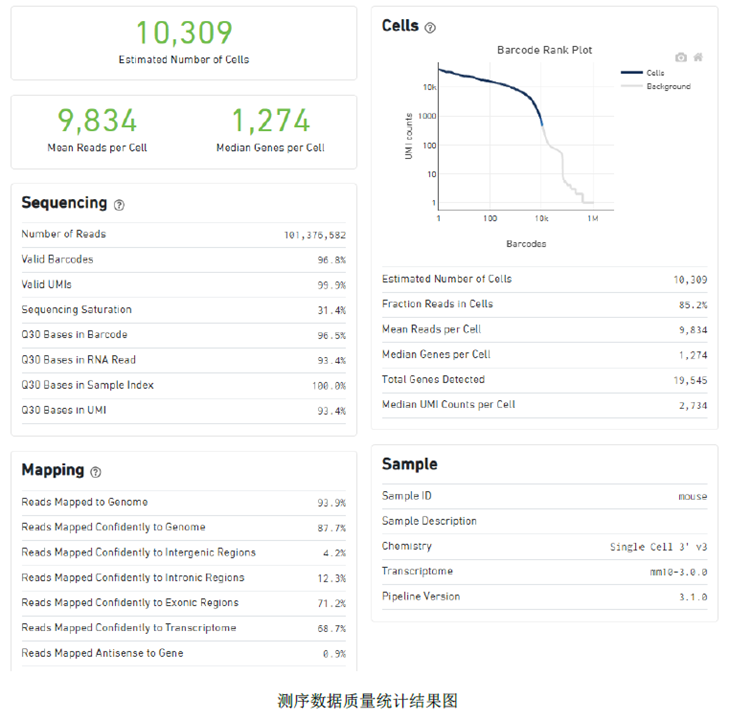Click Reads Mapped Antisense to Gene label

click(x=102, y=653)
